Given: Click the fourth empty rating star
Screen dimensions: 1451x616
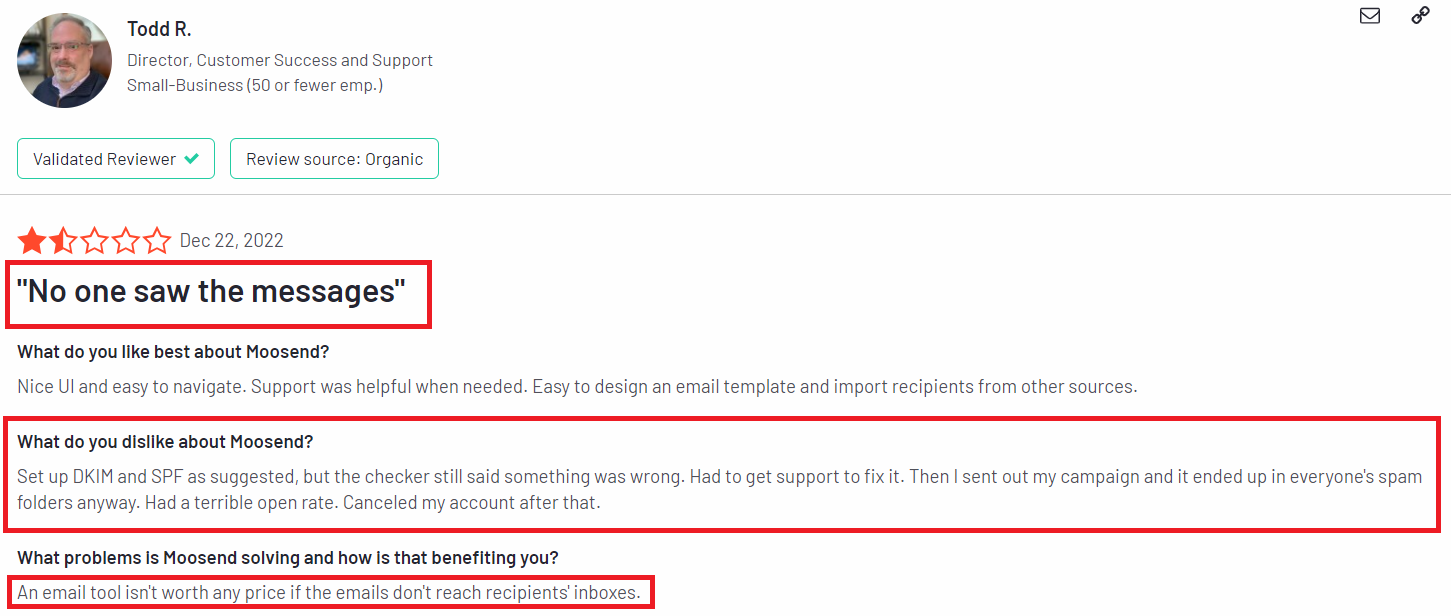Looking at the screenshot, I should [126, 241].
